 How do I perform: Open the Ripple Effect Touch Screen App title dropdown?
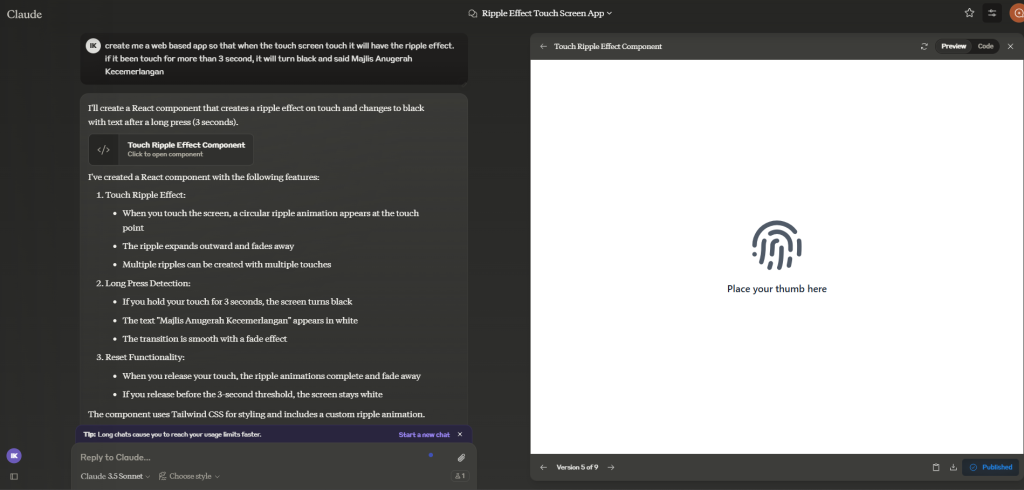pos(541,13)
